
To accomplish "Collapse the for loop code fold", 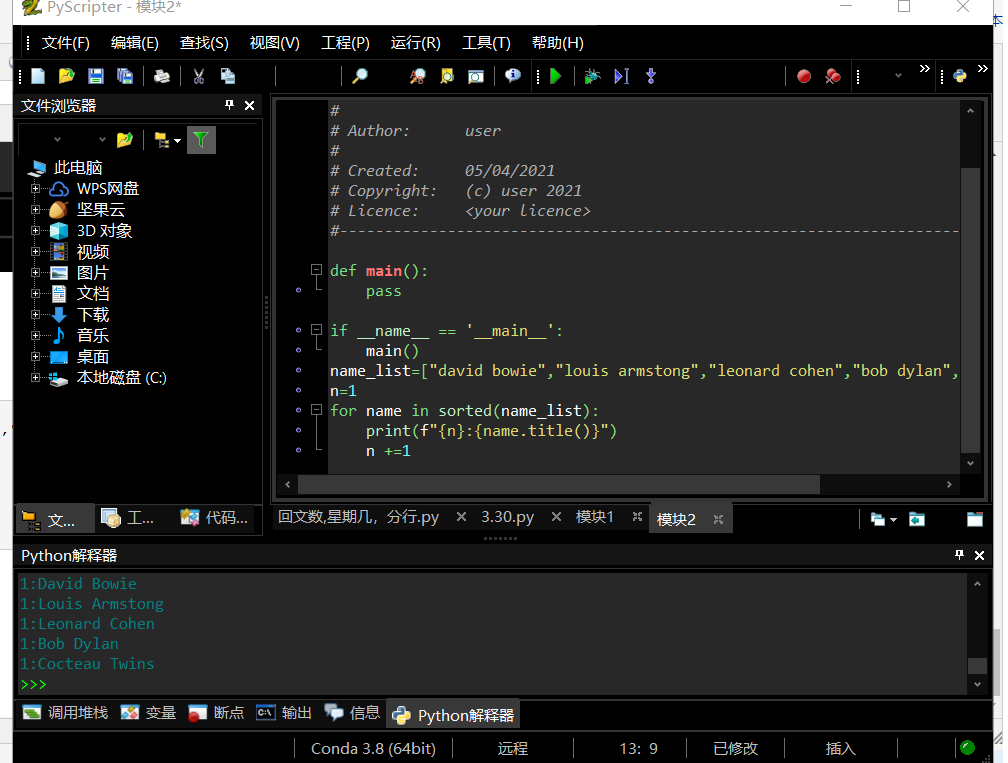I will [x=316, y=409].
